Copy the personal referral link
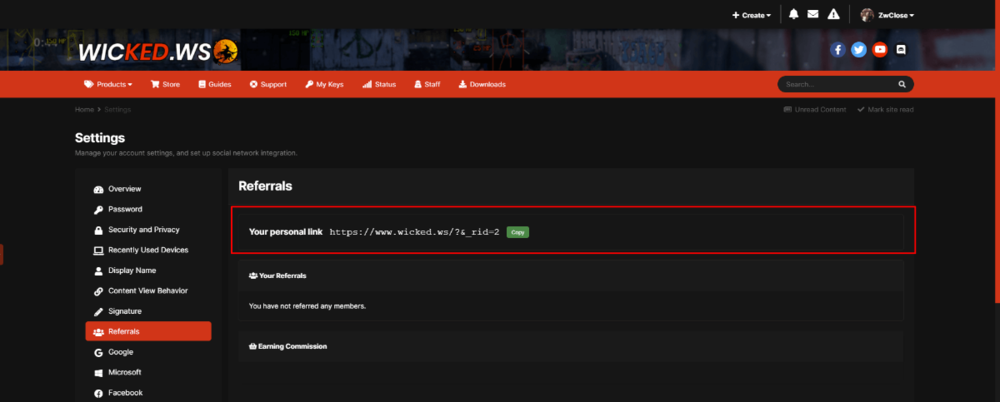 [517, 232]
